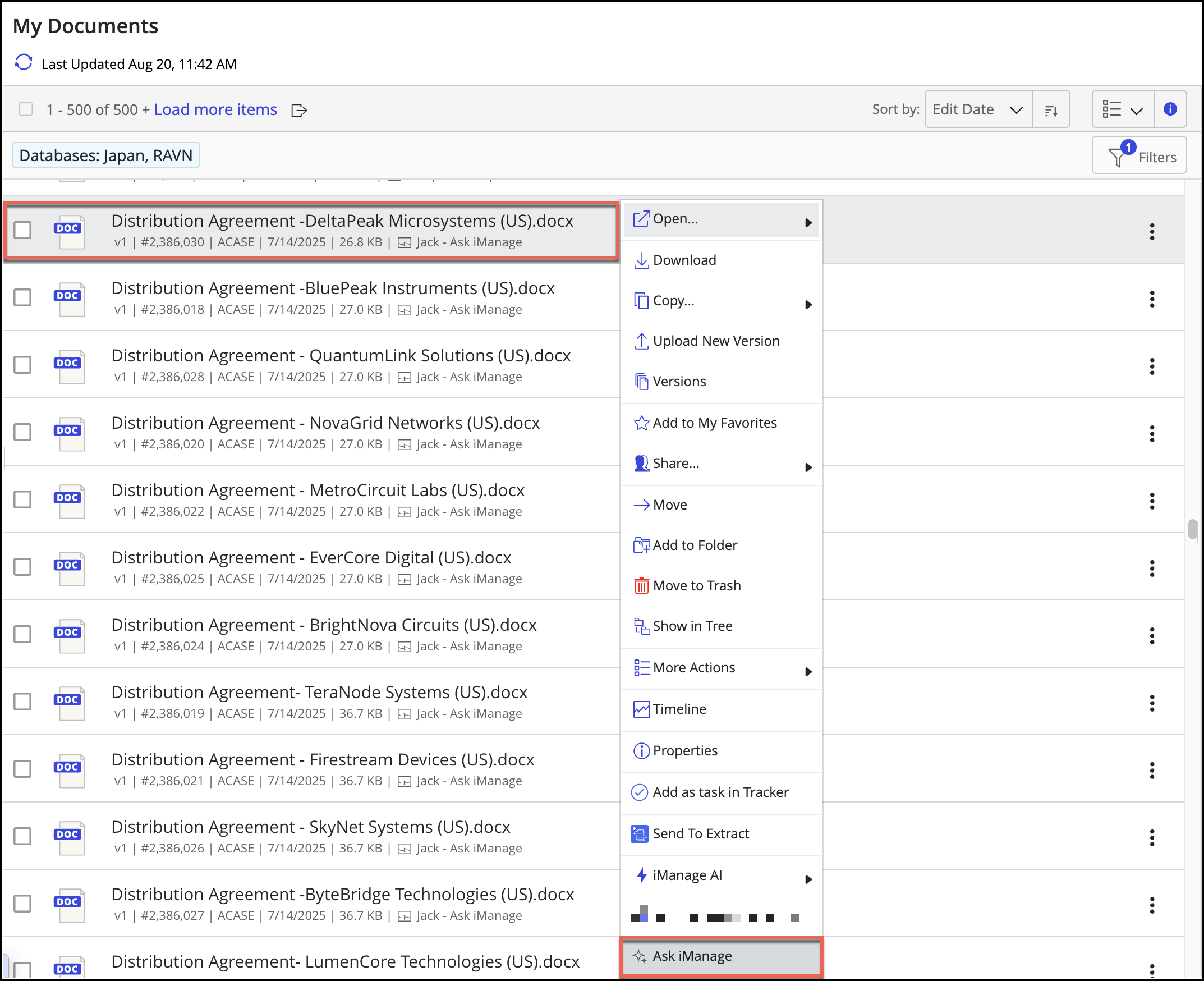
Task: Open kebab menu for SkyNet Systems row
Action: [x=1151, y=837]
